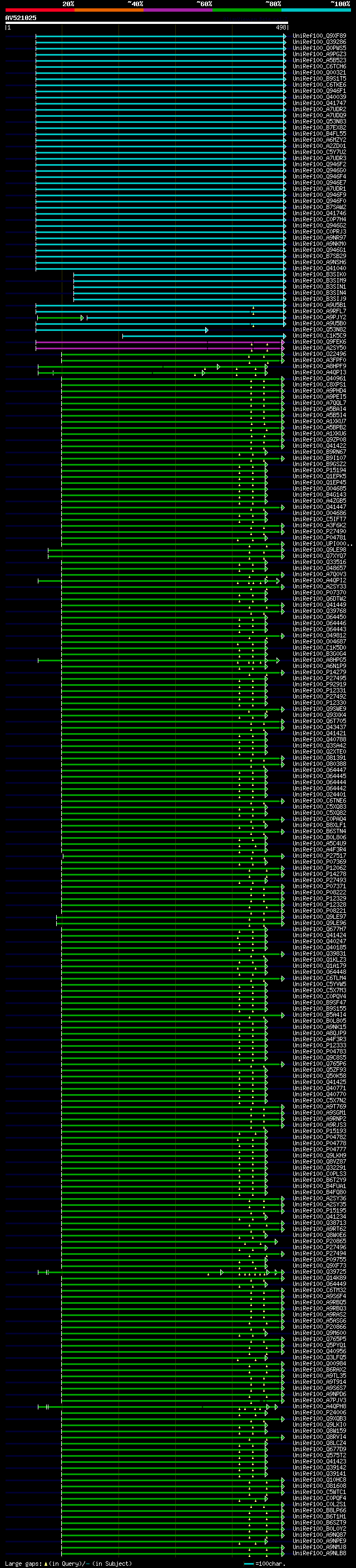The image size is (356, 1568).
Task: Select the UniRef100_P20866 label
Action: 319,1327
